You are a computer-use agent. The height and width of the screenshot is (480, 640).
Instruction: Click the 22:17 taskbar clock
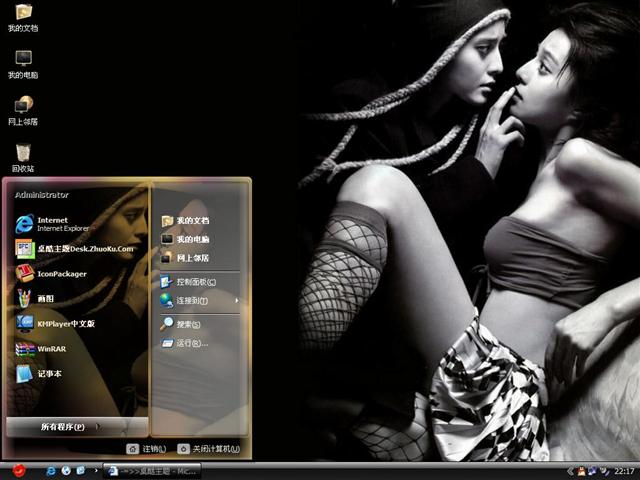(x=624, y=472)
